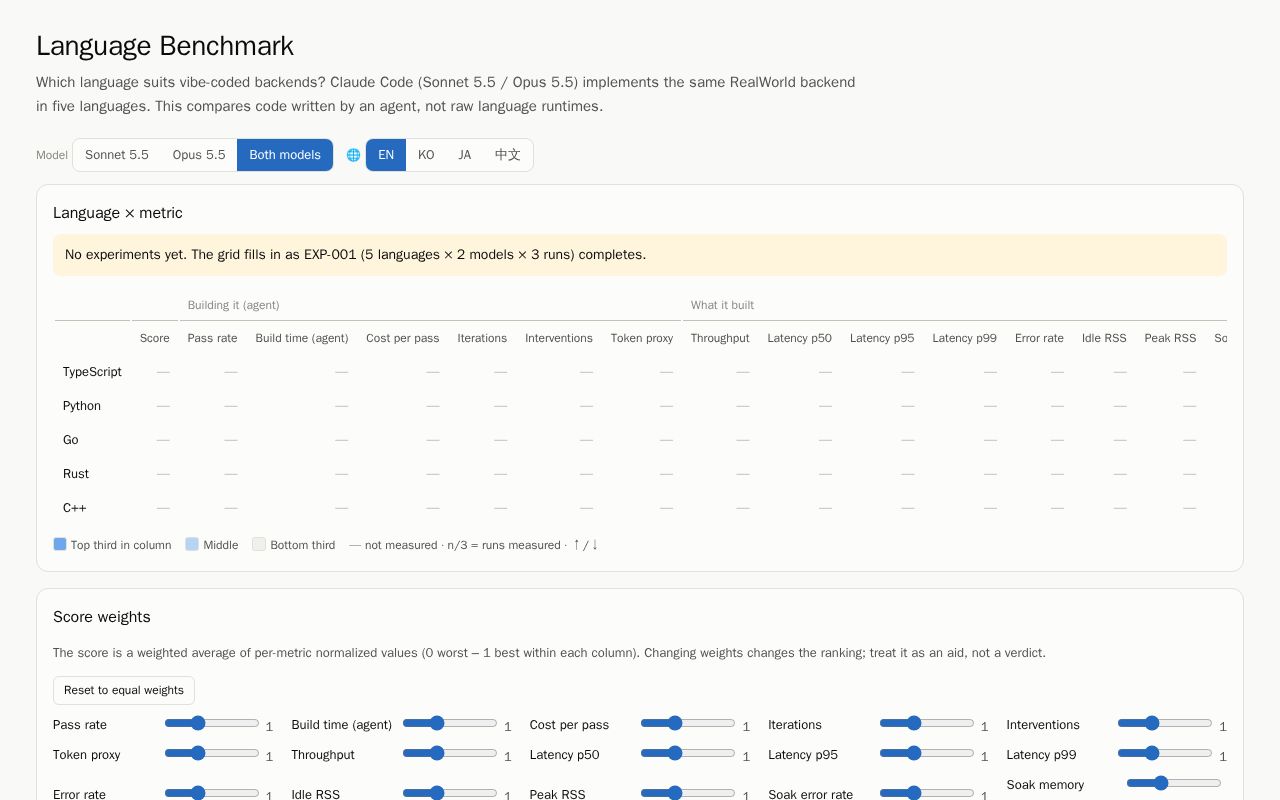Click the Pass rate column header
Screen dimensions: 1280x800
[x=213, y=338]
